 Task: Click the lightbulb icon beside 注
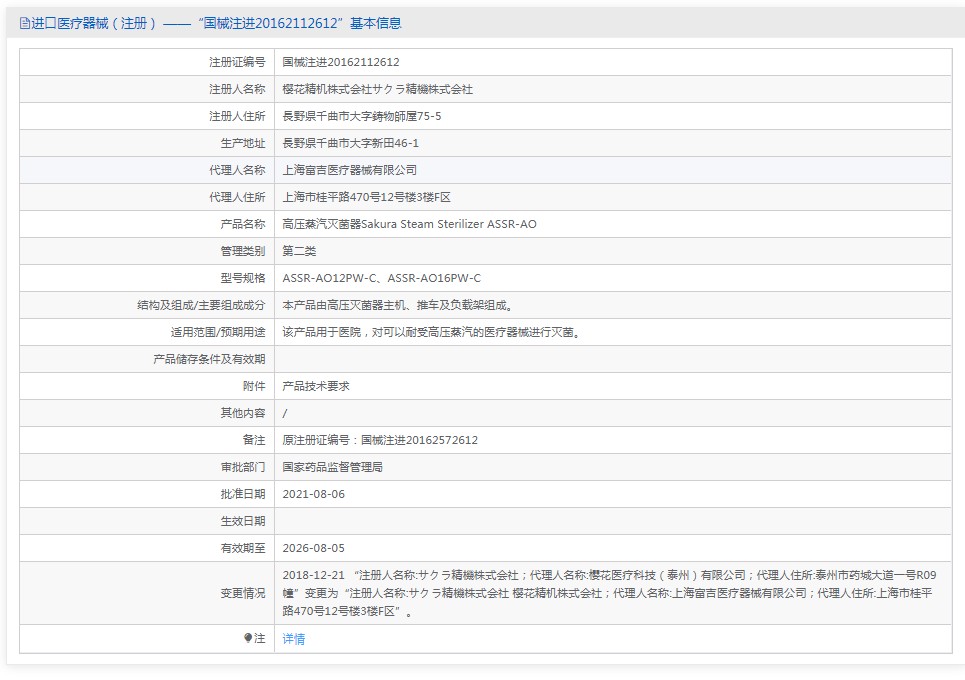tap(247, 638)
